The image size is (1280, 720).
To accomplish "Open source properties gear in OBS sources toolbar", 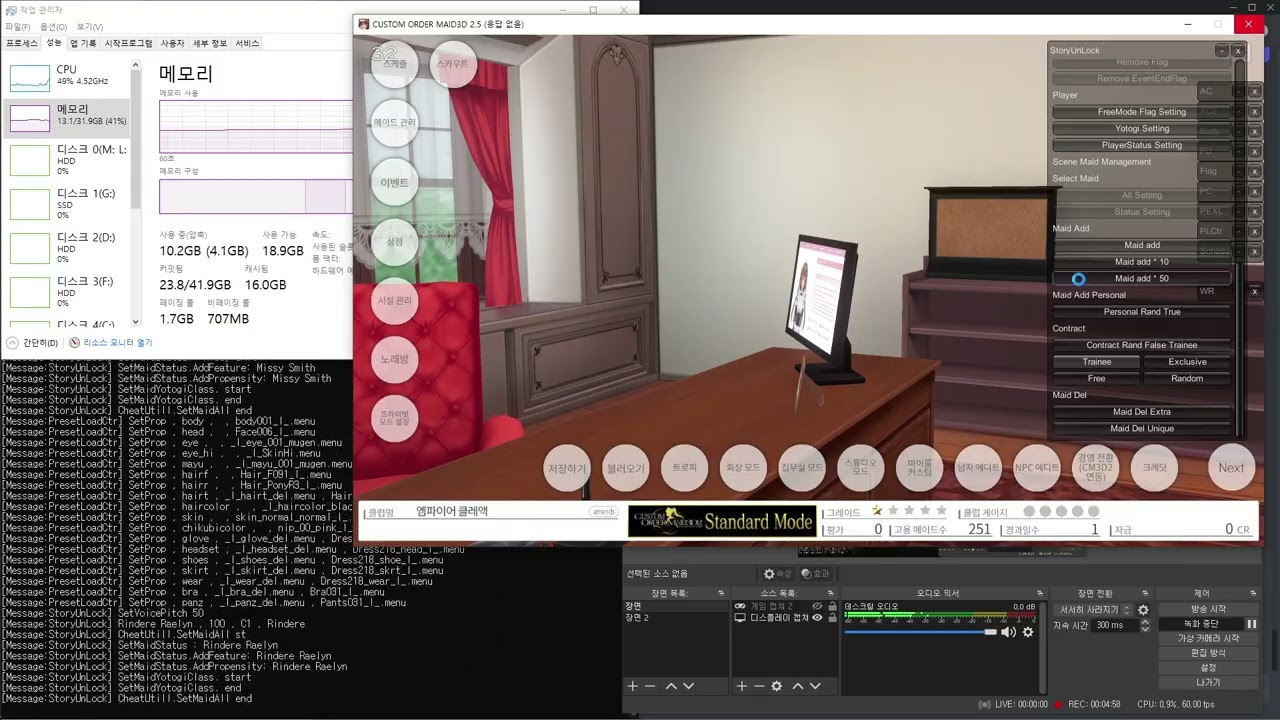I will (777, 686).
